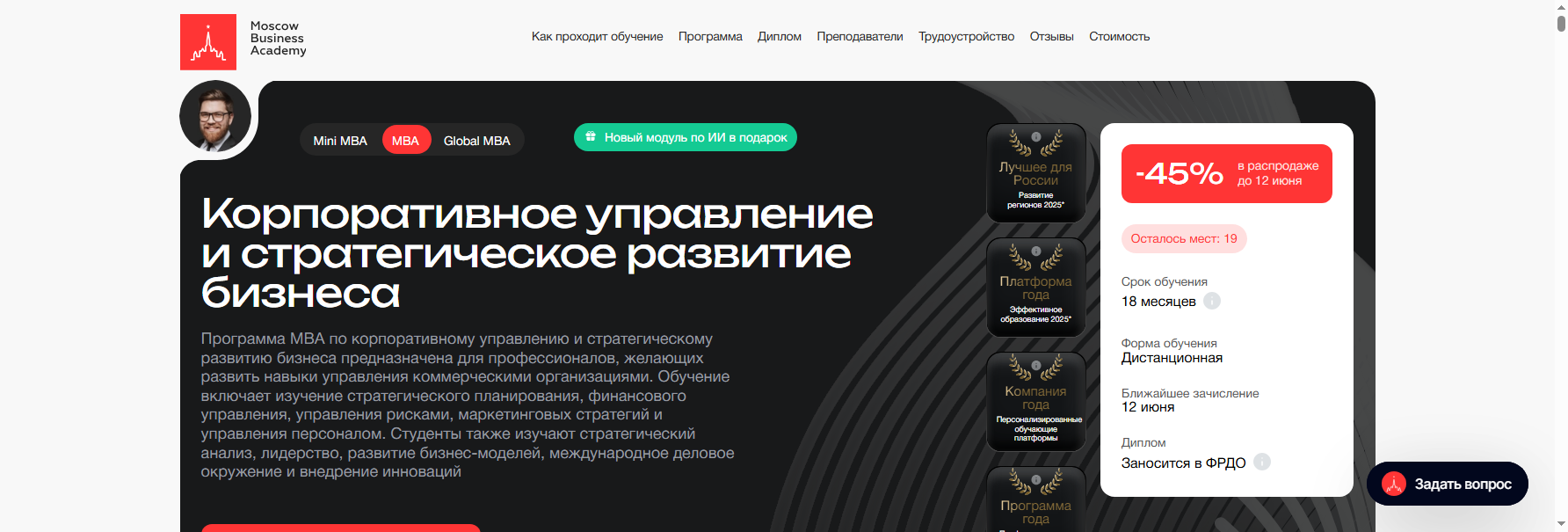1568x532 pixels.
Task: Click the Moscow Business Academy text logo
Action: (278, 39)
